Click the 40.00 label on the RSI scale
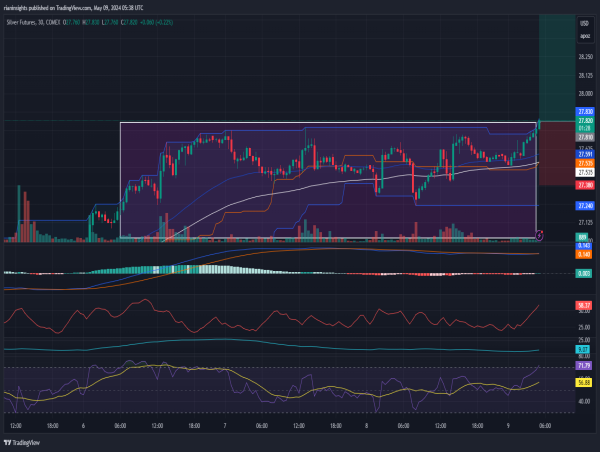Viewport: 600px width, 452px height. 584,401
